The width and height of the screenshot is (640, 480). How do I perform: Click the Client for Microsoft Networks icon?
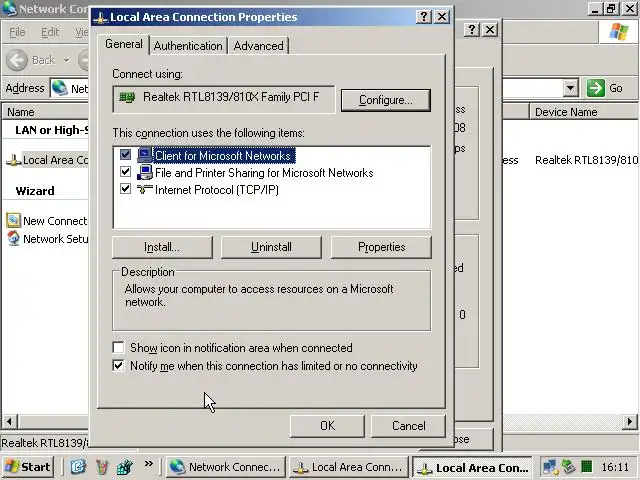pyautogui.click(x=144, y=155)
